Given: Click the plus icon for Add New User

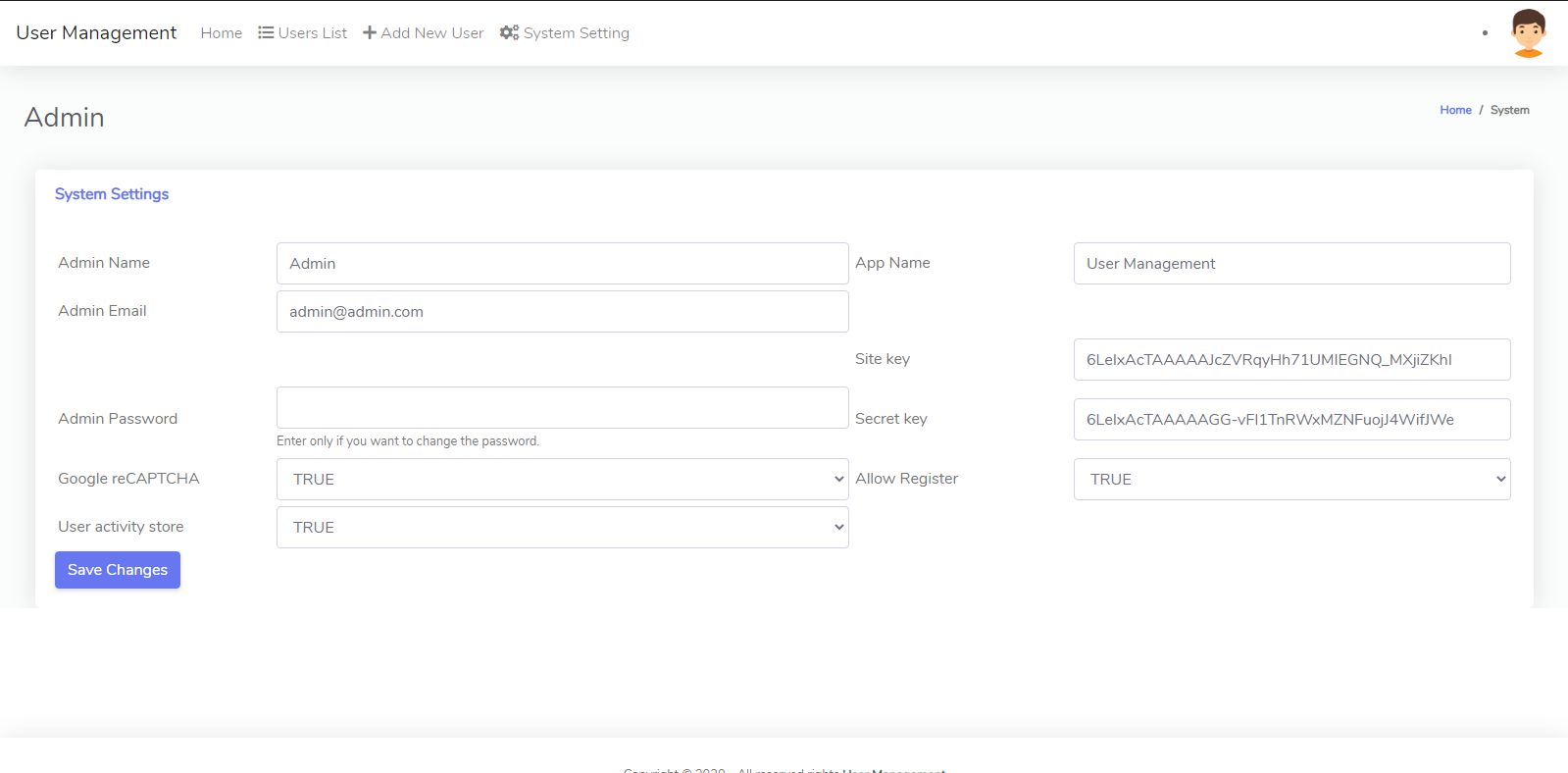Looking at the screenshot, I should (370, 32).
